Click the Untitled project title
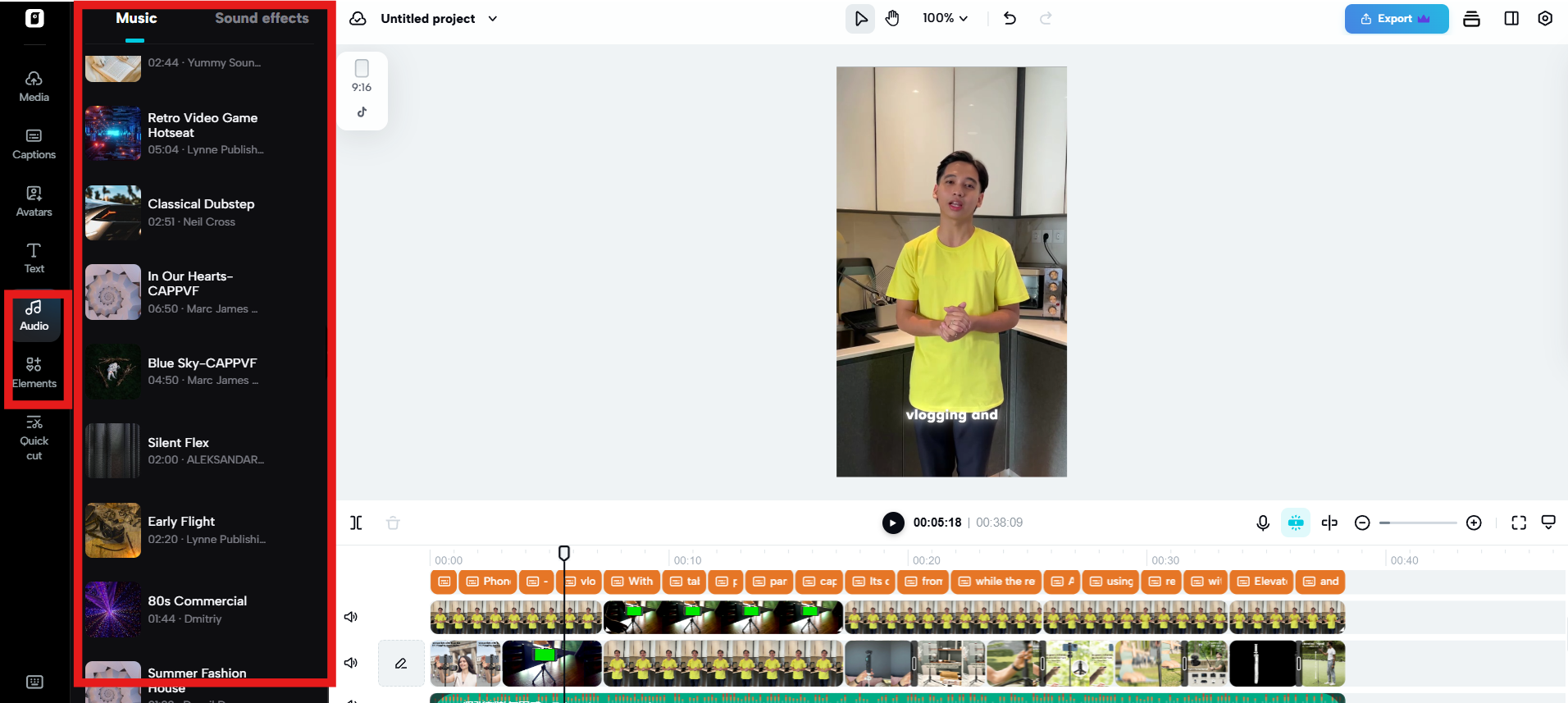 [428, 18]
